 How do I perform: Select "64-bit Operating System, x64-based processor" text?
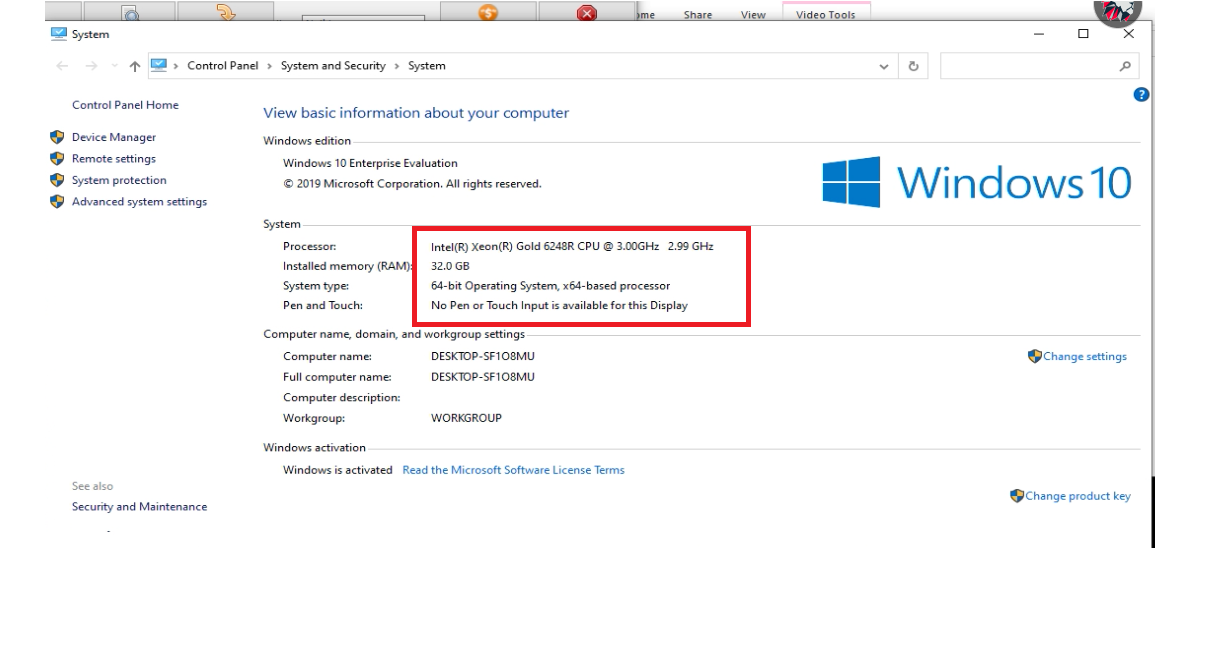click(550, 286)
